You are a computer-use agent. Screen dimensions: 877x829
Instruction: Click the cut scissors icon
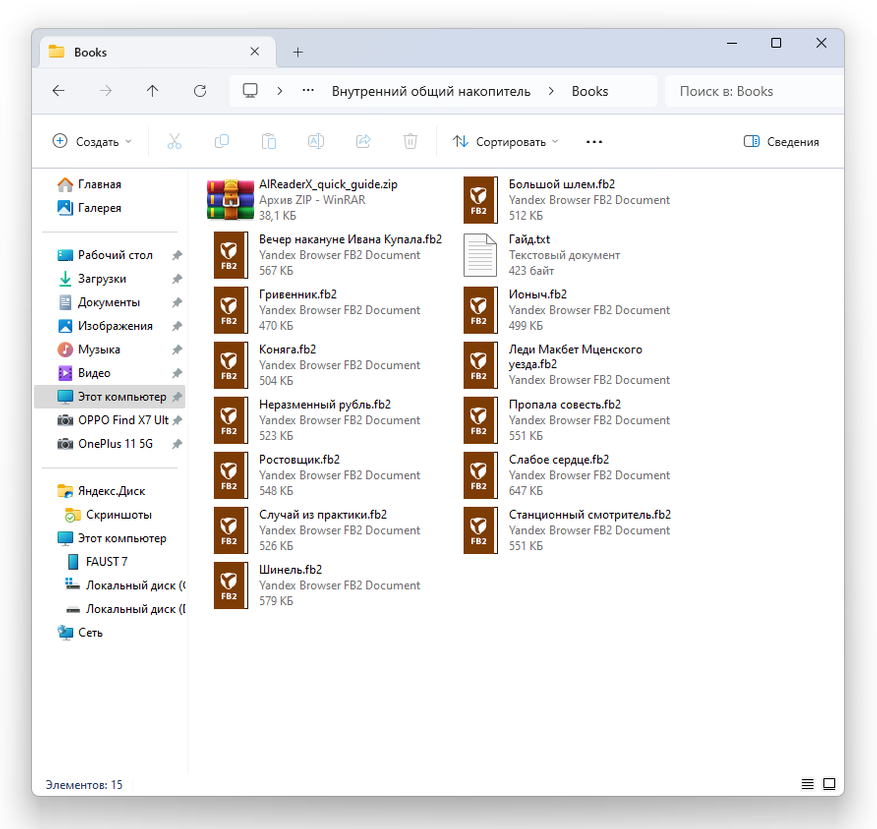[175, 142]
